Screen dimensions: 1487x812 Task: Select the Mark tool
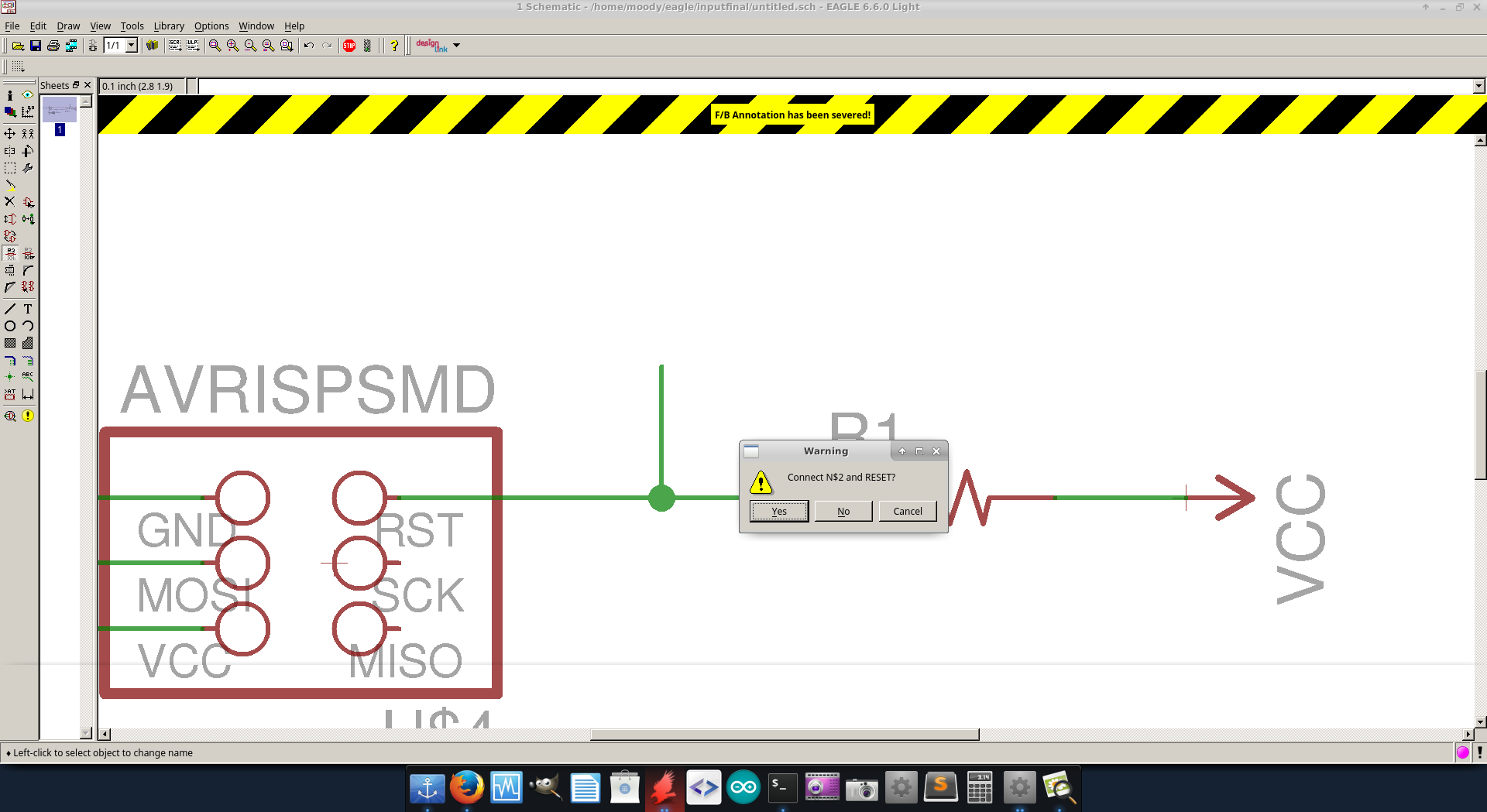click(x=28, y=112)
